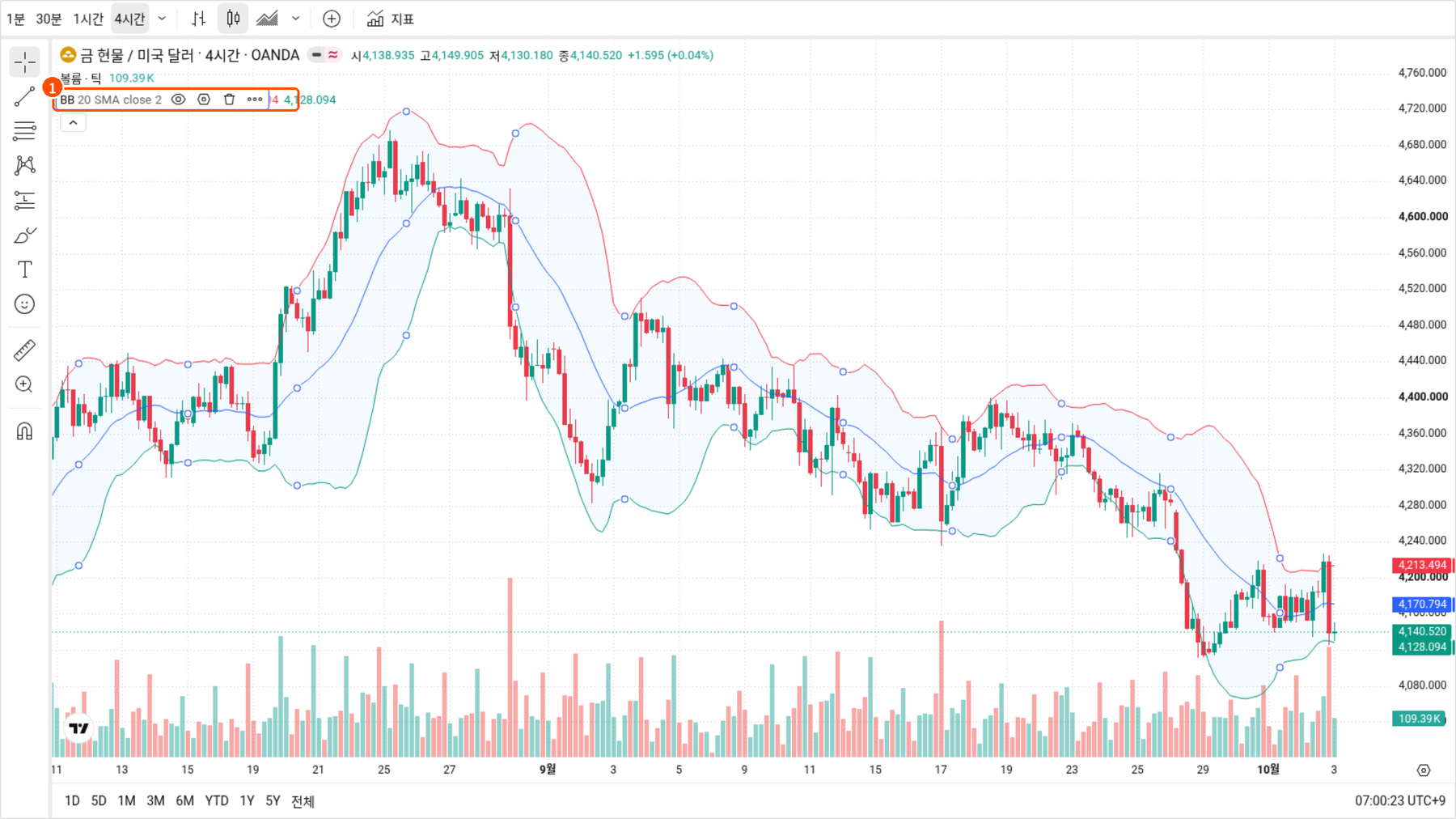Set range to 5Y
The width and height of the screenshot is (1456, 819).
tap(273, 800)
